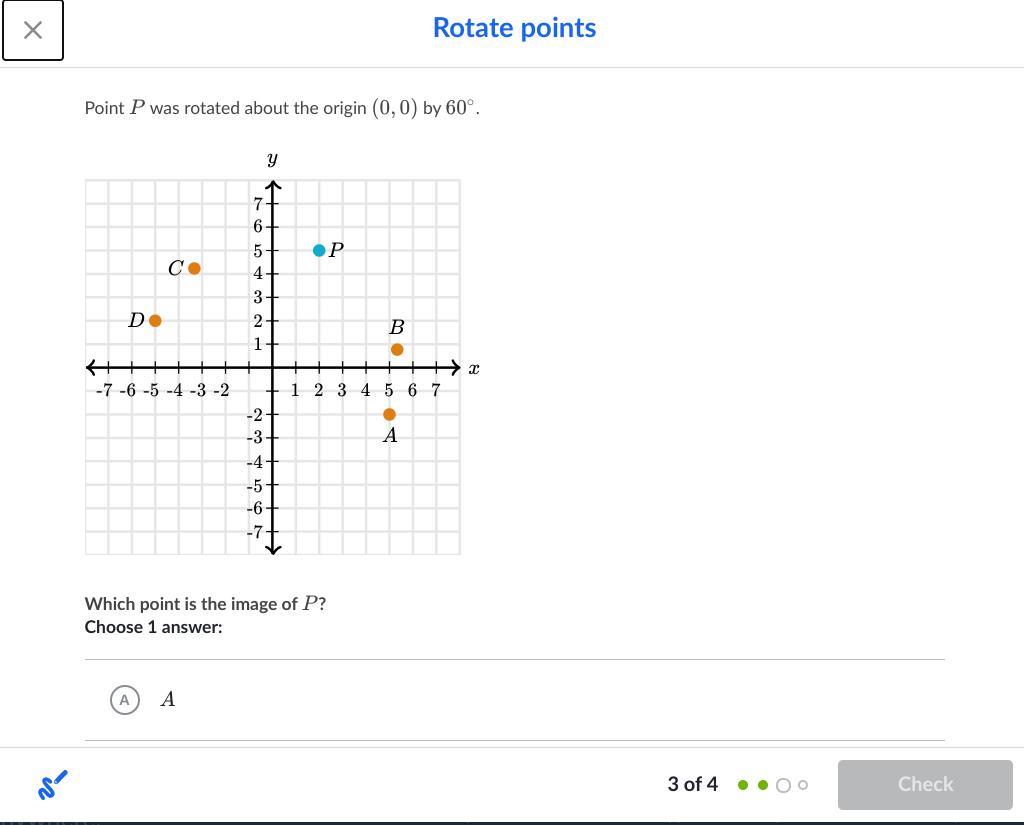Click orange point B on the graph
This screenshot has height=825, width=1024.
pyautogui.click(x=397, y=349)
